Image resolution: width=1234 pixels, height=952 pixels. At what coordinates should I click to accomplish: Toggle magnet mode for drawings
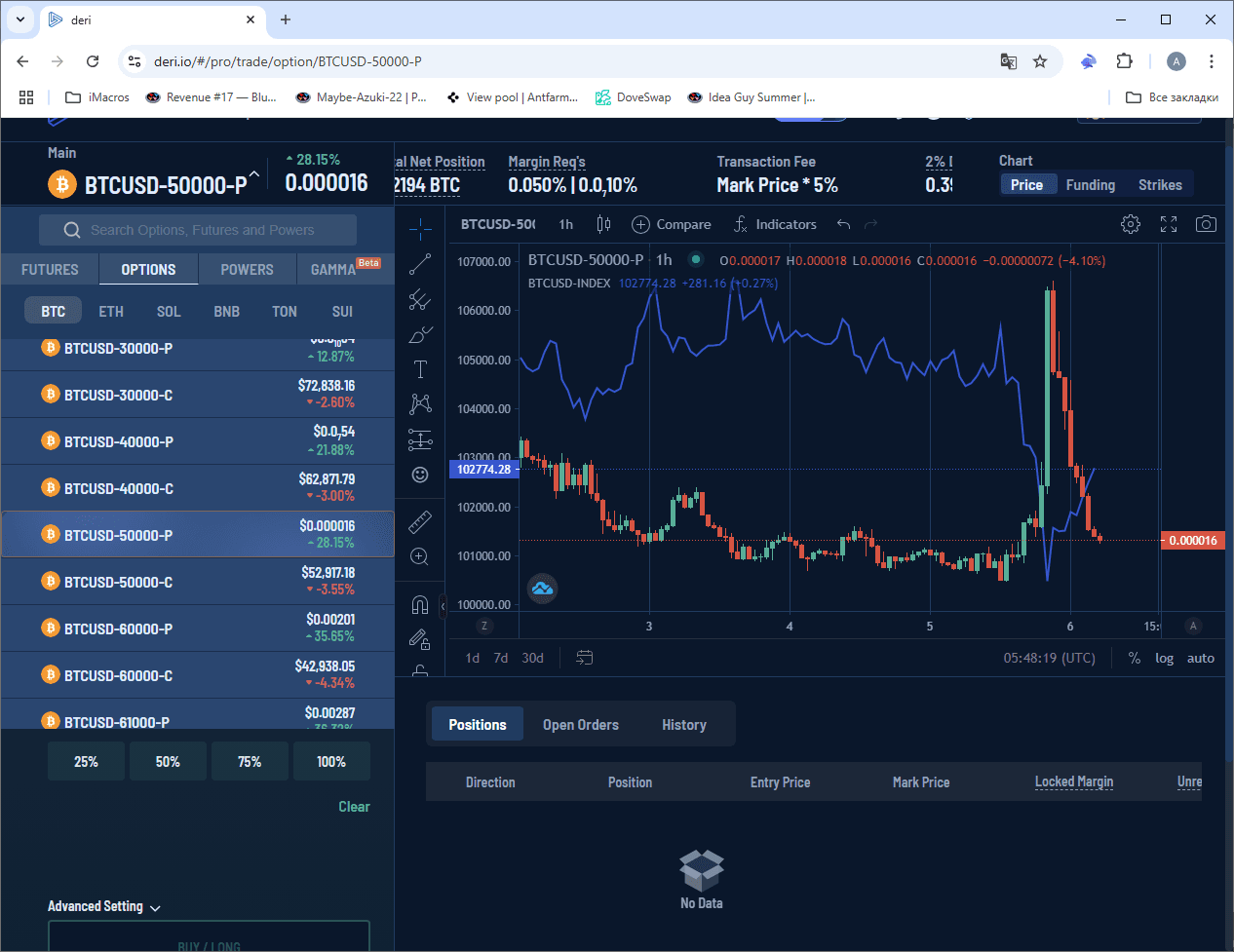pyautogui.click(x=420, y=604)
